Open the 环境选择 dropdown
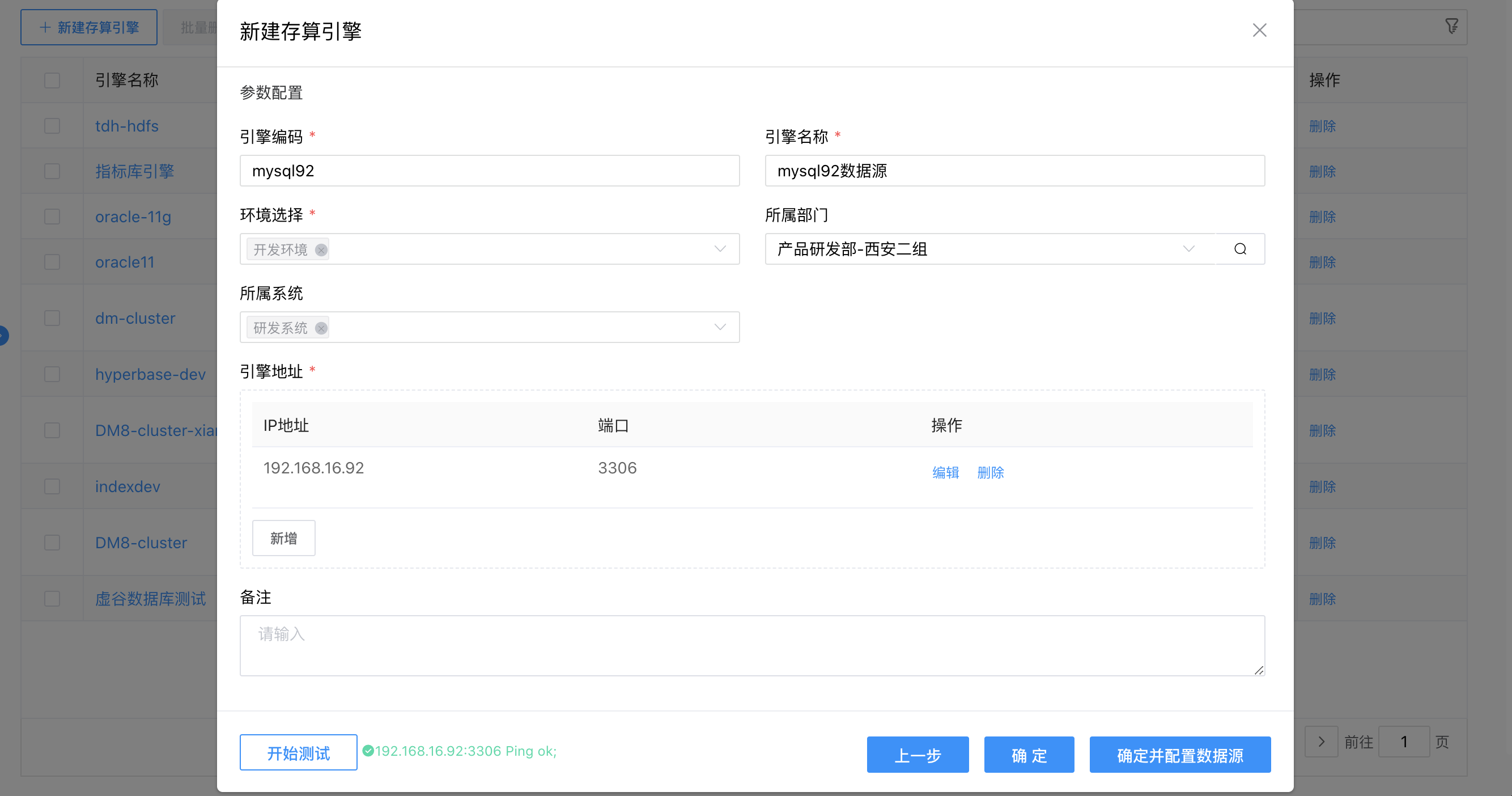1512x796 pixels. click(x=720, y=249)
